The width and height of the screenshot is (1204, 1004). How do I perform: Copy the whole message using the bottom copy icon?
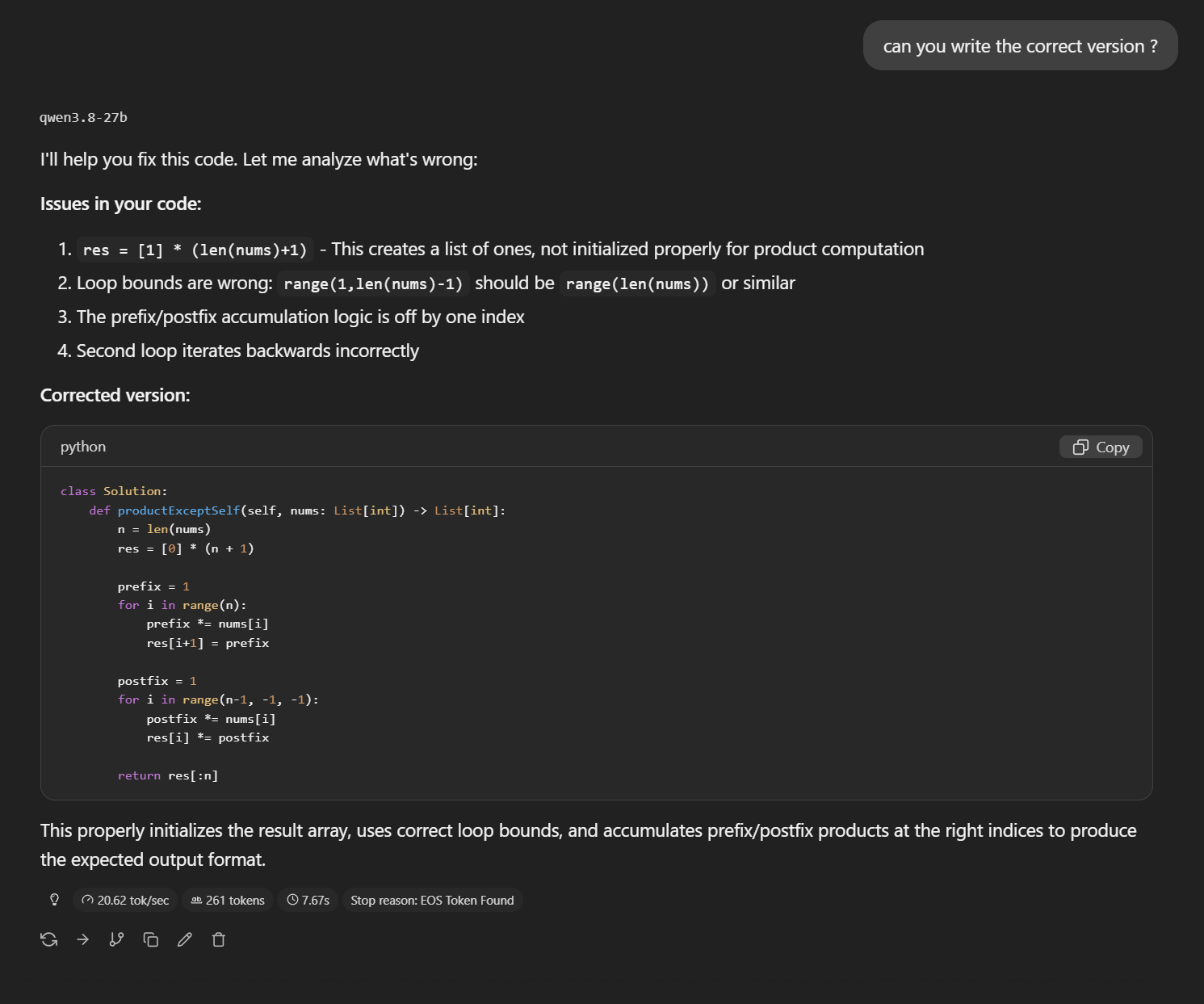[x=151, y=939]
